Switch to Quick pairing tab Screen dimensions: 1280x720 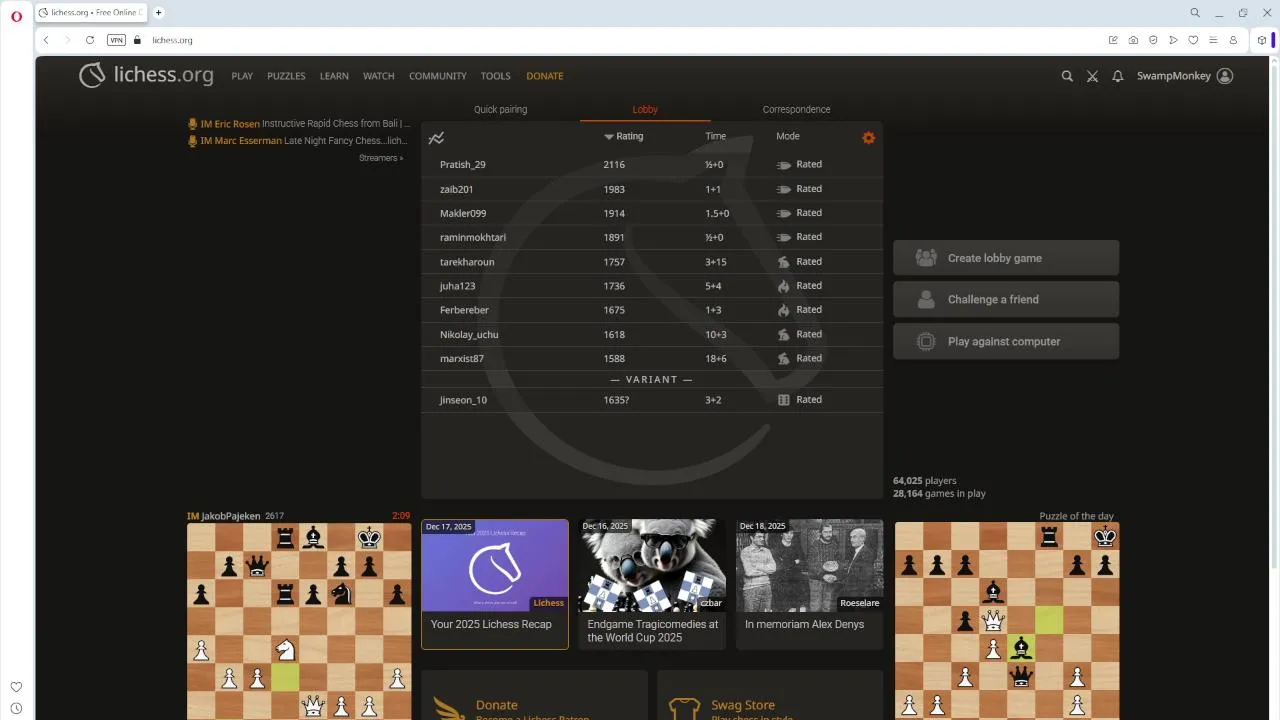pyautogui.click(x=500, y=109)
